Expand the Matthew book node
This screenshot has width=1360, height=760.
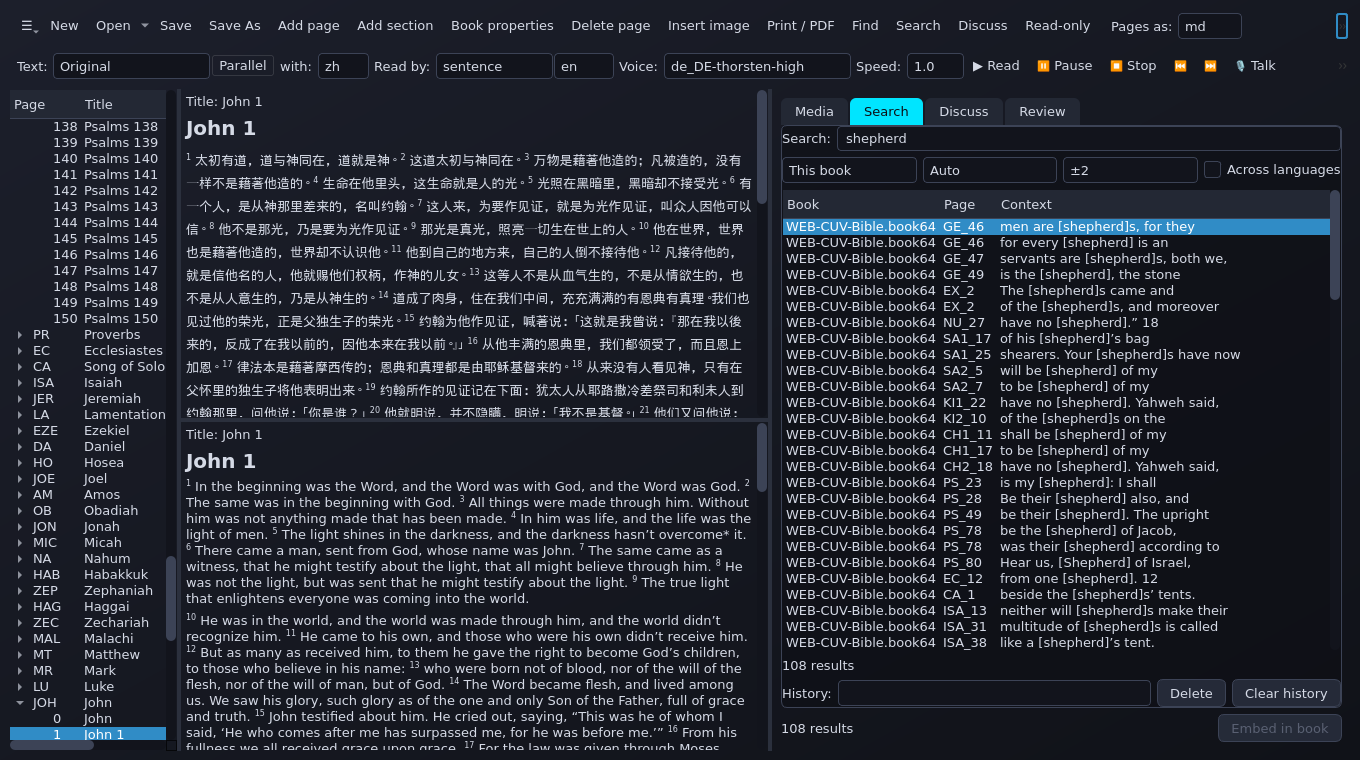click(x=20, y=655)
